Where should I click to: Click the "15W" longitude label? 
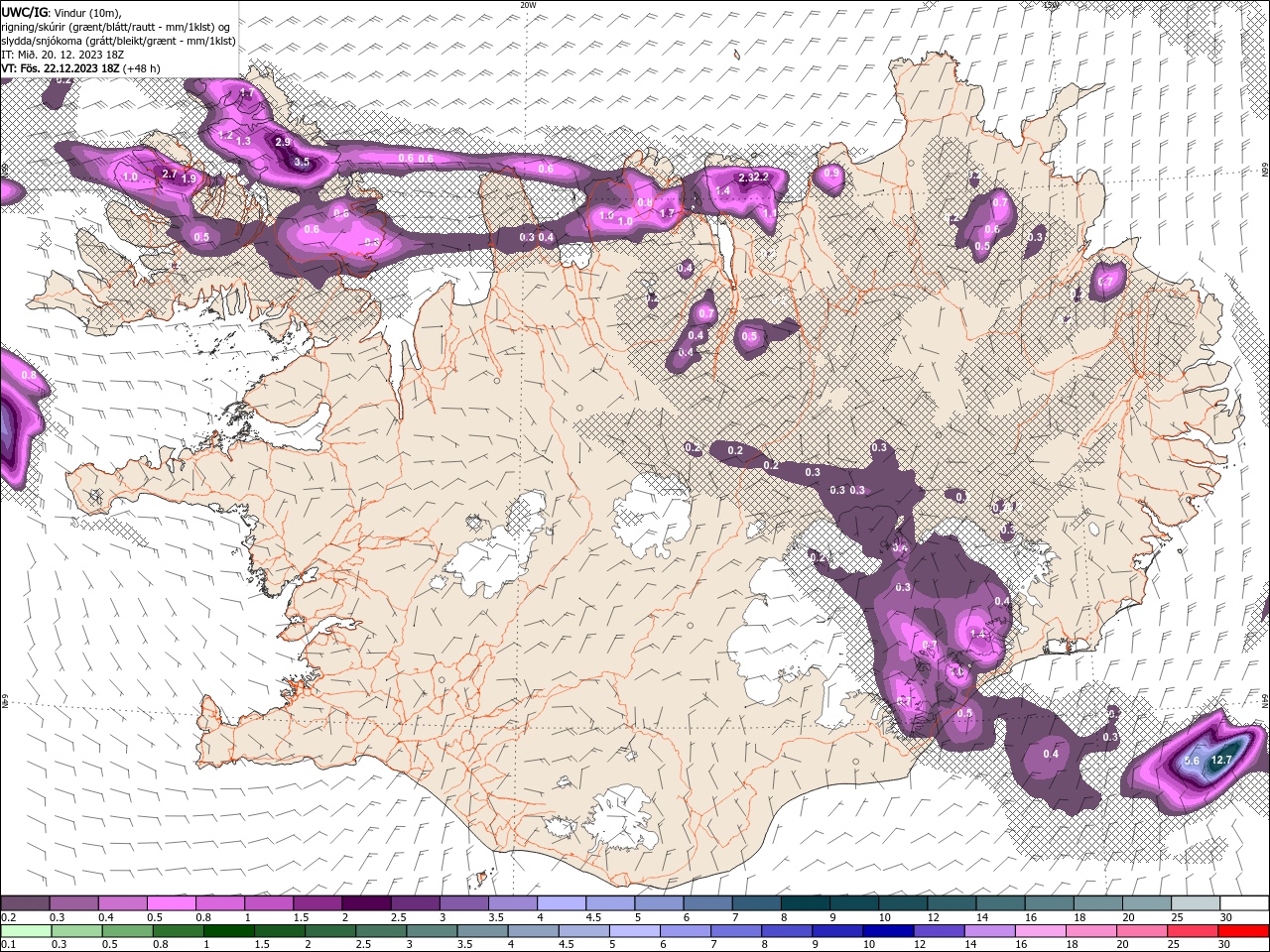coord(1052,5)
